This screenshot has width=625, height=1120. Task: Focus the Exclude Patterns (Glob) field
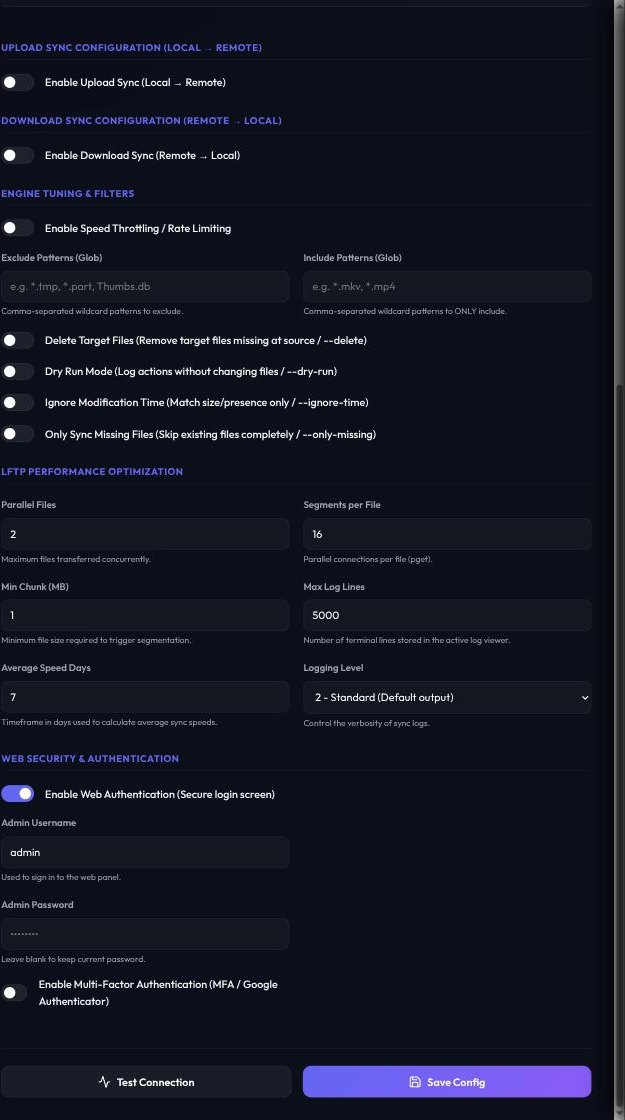[x=145, y=286]
